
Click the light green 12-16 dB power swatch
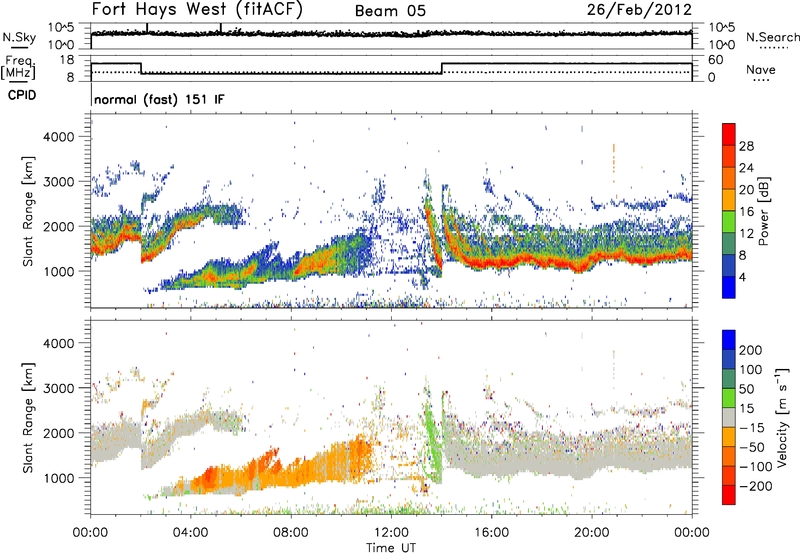729,221
